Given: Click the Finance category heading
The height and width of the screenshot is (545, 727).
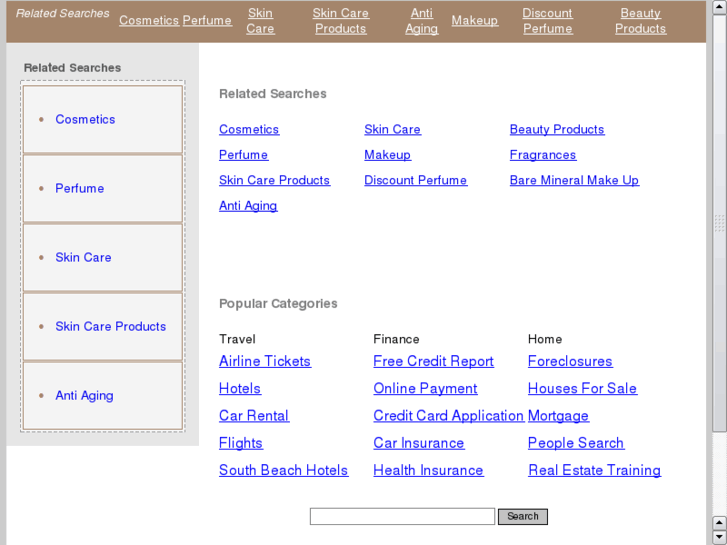Looking at the screenshot, I should coord(396,339).
